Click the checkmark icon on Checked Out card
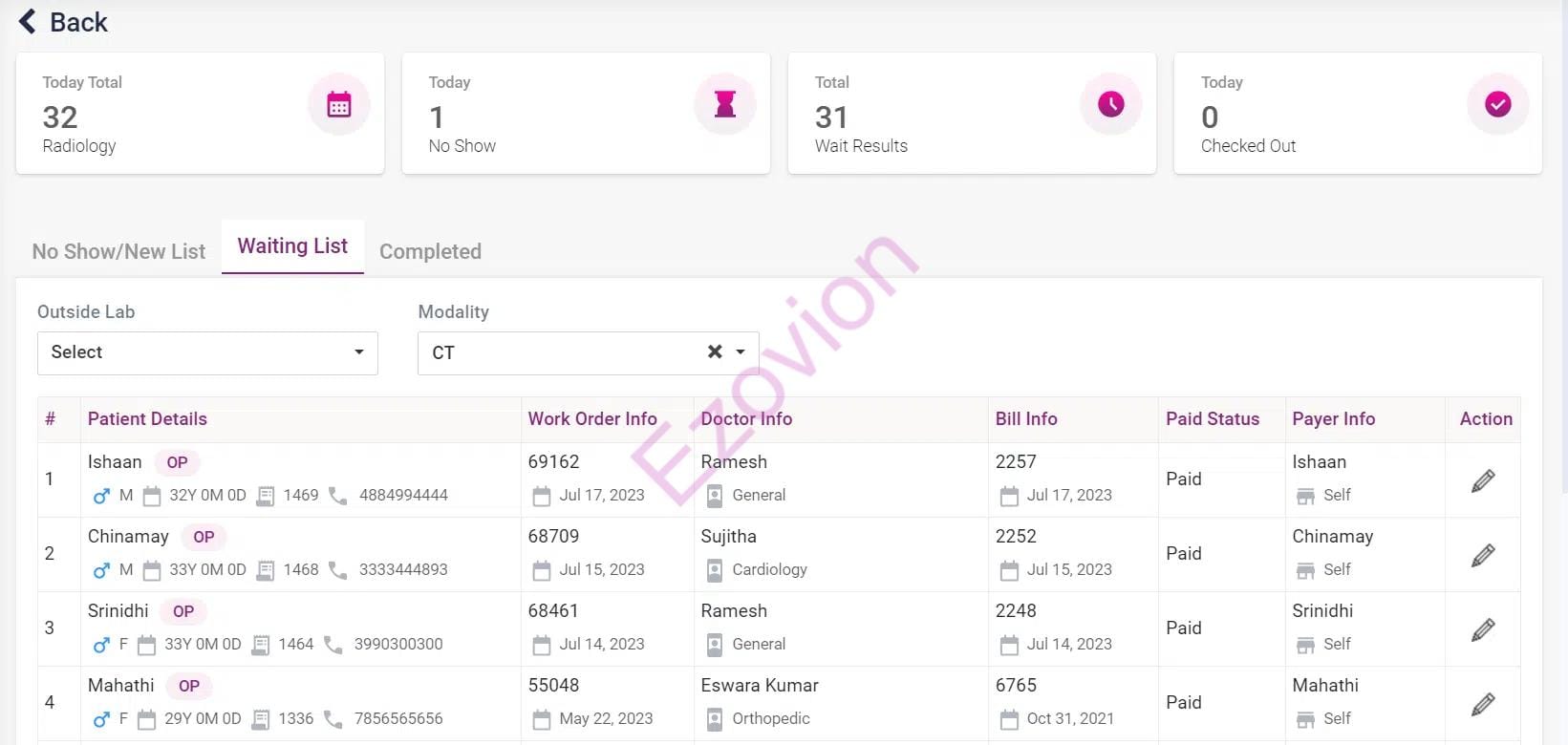 pyautogui.click(x=1497, y=104)
